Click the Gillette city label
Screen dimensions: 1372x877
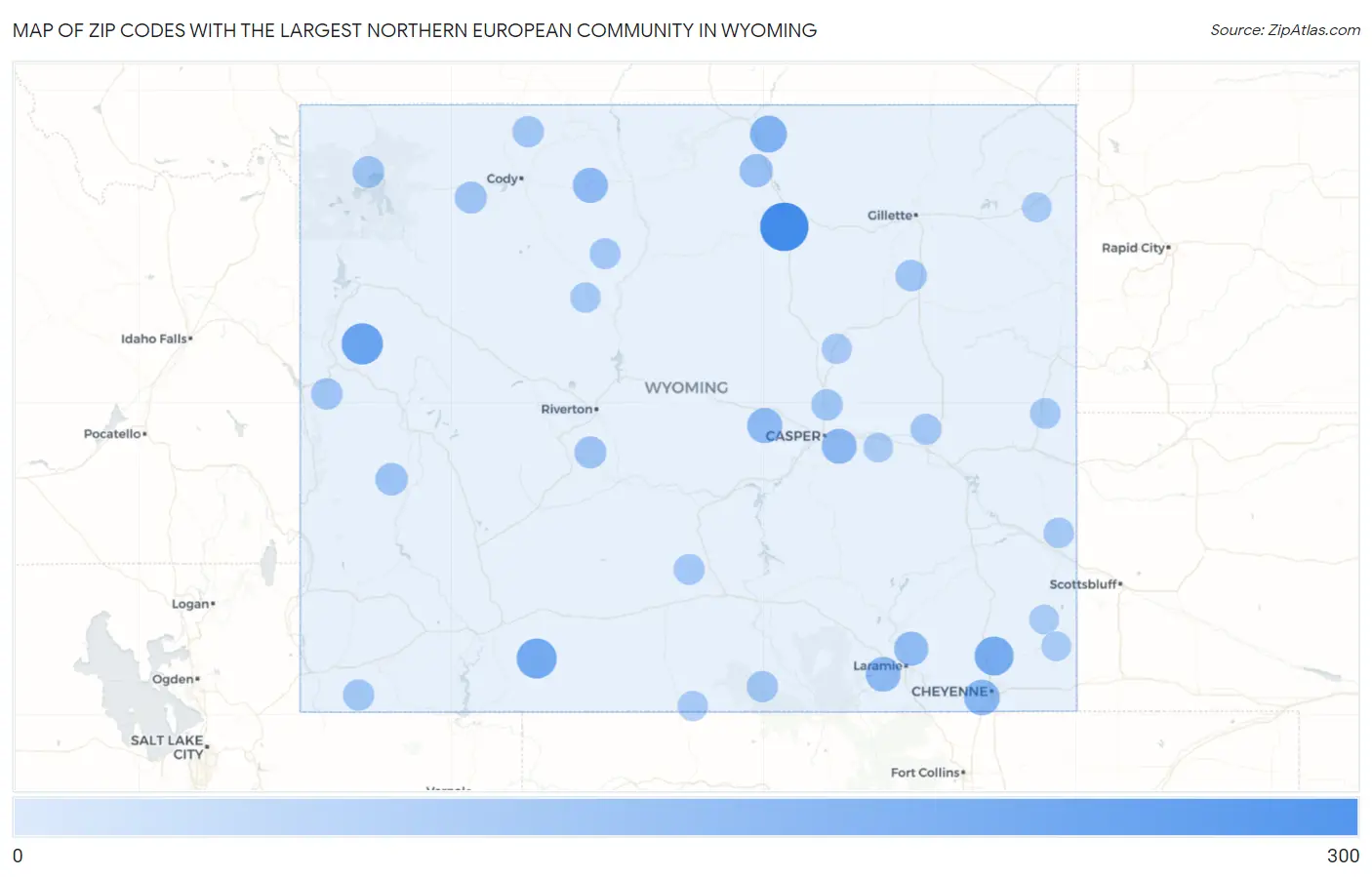coord(893,216)
